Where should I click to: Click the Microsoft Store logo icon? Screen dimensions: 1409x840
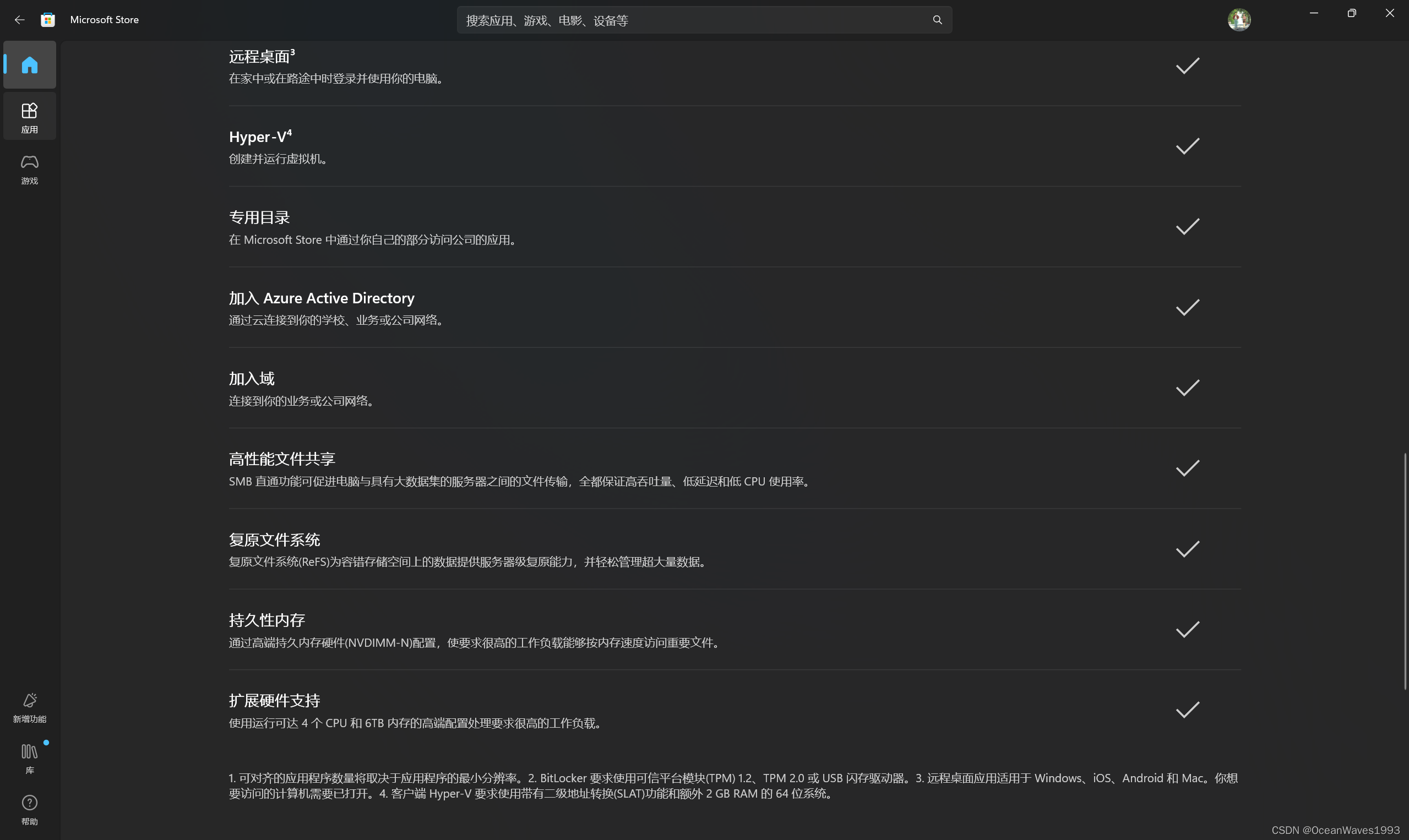point(48,20)
